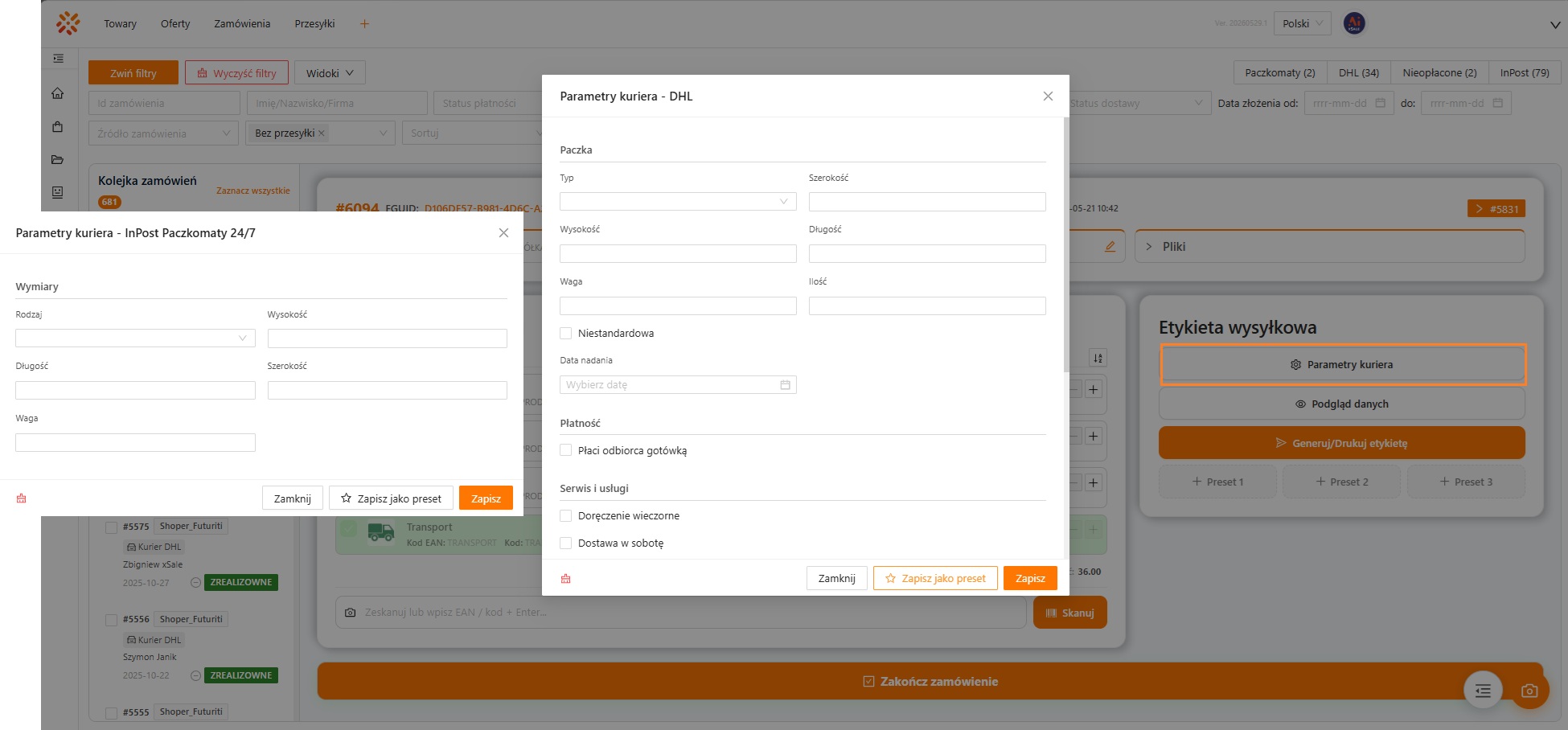Expand the Pliki section
The image size is (1568, 730).
click(1330, 247)
